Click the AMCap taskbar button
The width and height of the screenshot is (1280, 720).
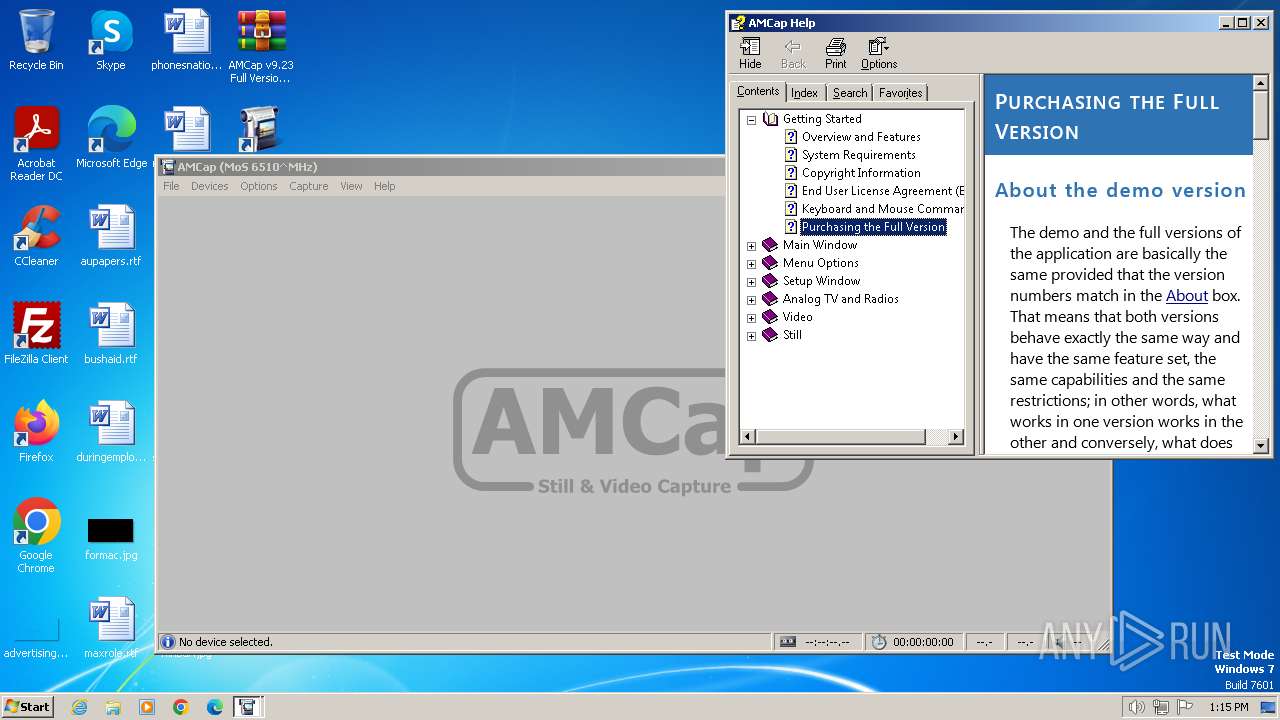pyautogui.click(x=247, y=707)
